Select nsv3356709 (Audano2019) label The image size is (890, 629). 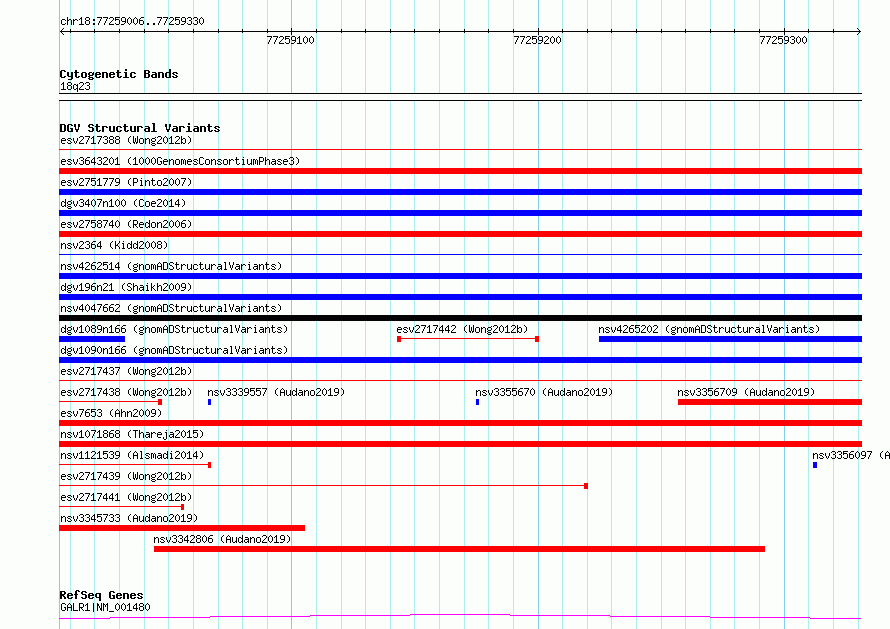click(x=746, y=392)
